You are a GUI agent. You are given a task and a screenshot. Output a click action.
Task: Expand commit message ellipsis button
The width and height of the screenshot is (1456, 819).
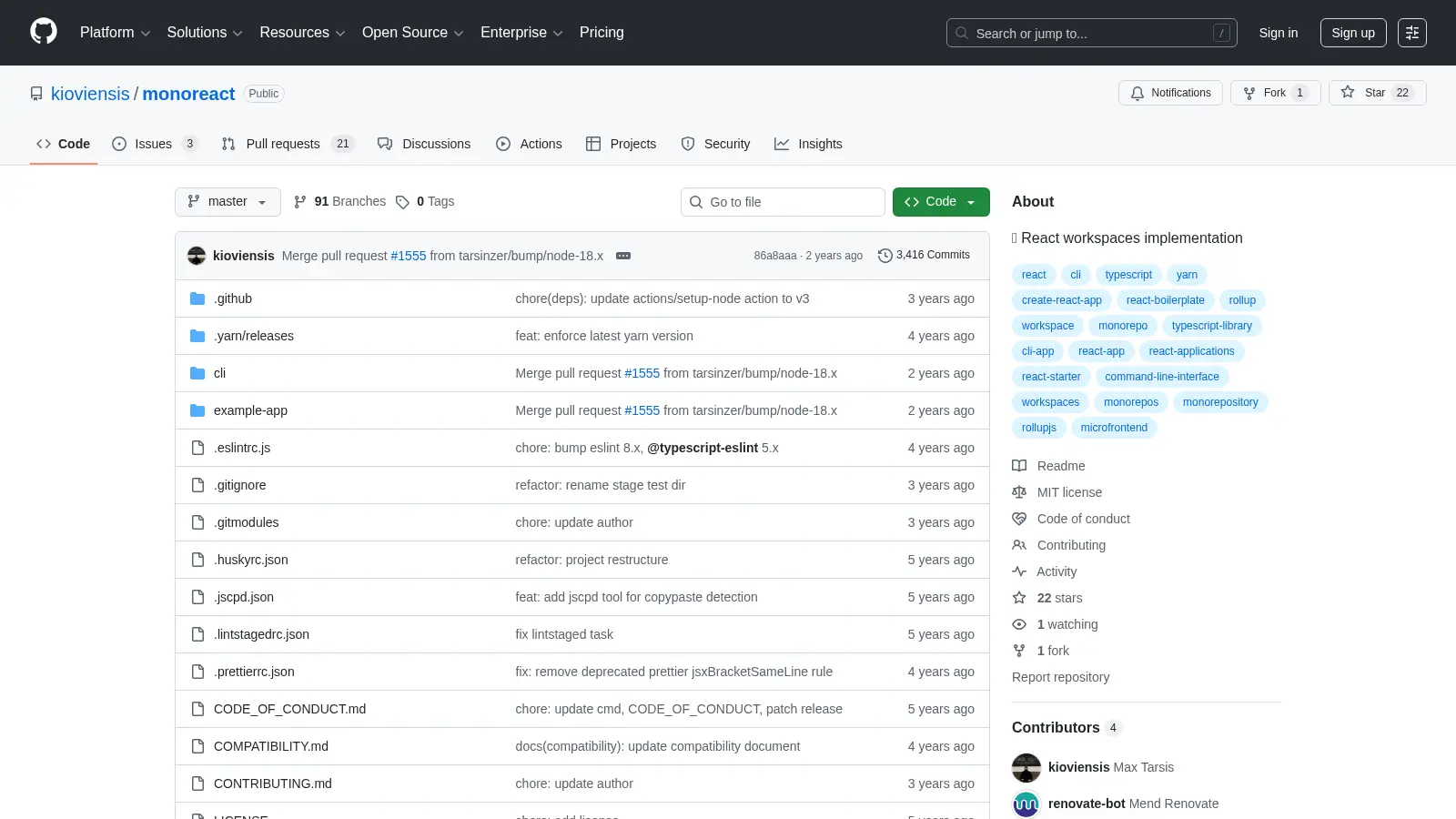[623, 256]
